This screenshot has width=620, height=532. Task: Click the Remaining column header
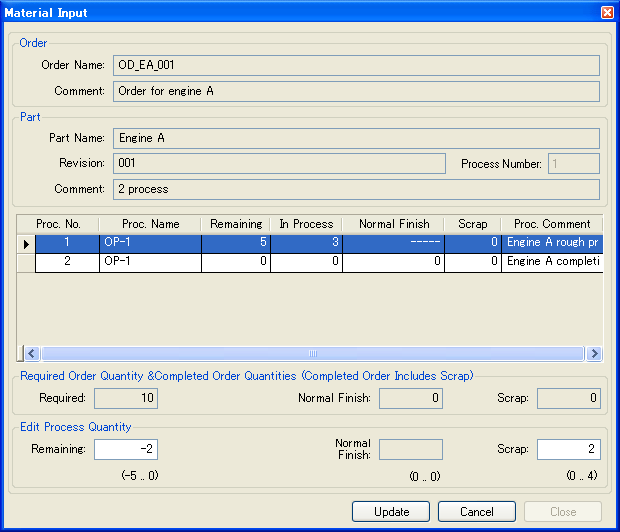point(236,224)
